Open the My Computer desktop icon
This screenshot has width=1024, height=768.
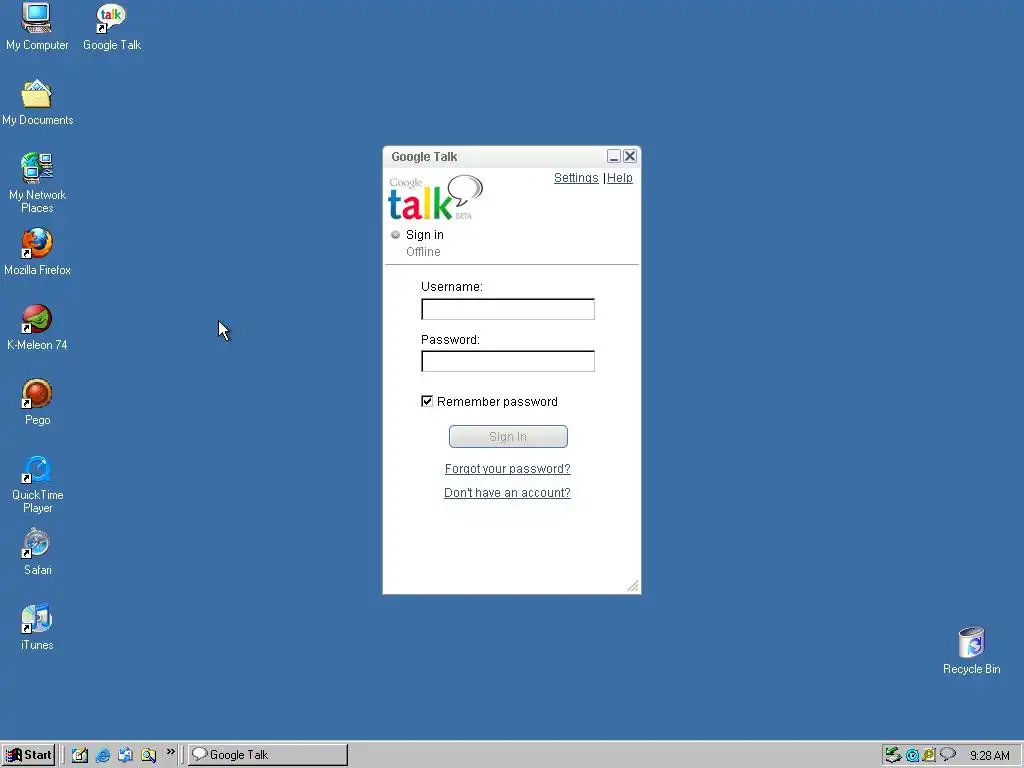pyautogui.click(x=37, y=26)
